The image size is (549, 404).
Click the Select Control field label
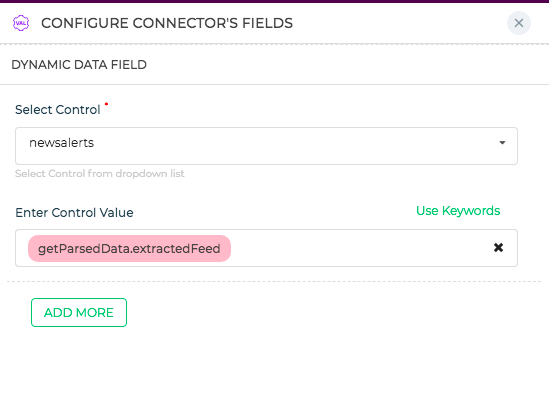click(x=58, y=110)
